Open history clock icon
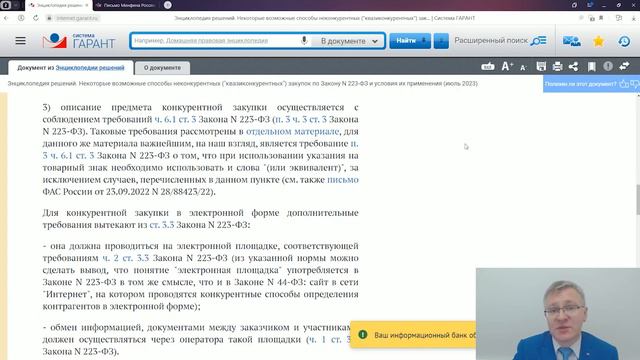This screenshot has height=360, width=640. pyautogui.click(x=624, y=41)
